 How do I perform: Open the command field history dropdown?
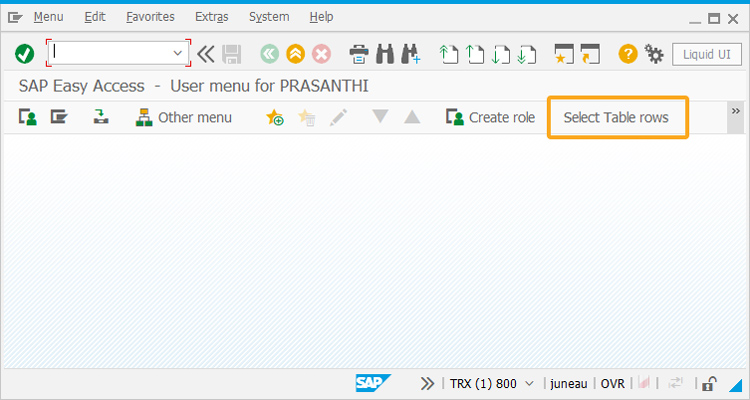pyautogui.click(x=178, y=53)
